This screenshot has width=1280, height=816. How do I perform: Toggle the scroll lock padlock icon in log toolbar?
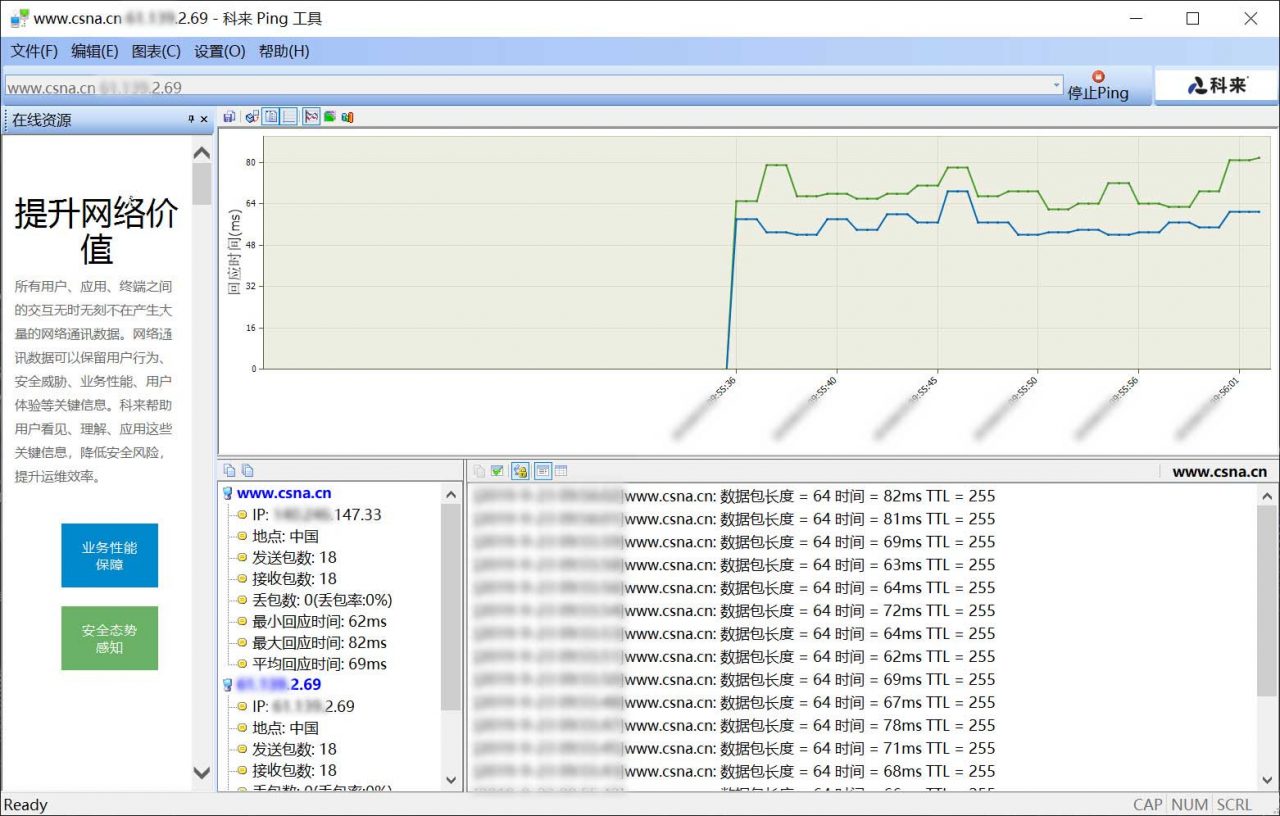point(520,471)
